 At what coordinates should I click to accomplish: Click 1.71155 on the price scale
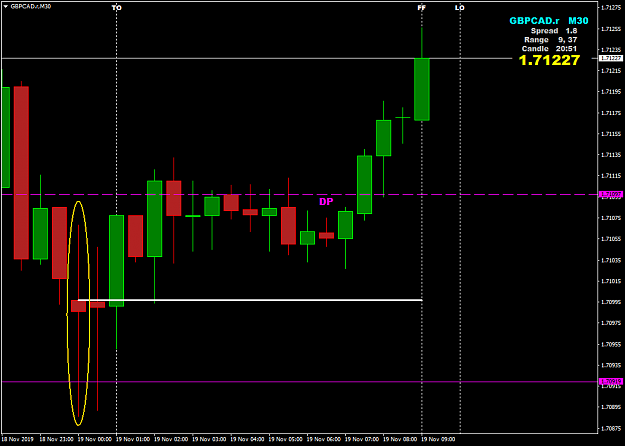click(x=611, y=134)
